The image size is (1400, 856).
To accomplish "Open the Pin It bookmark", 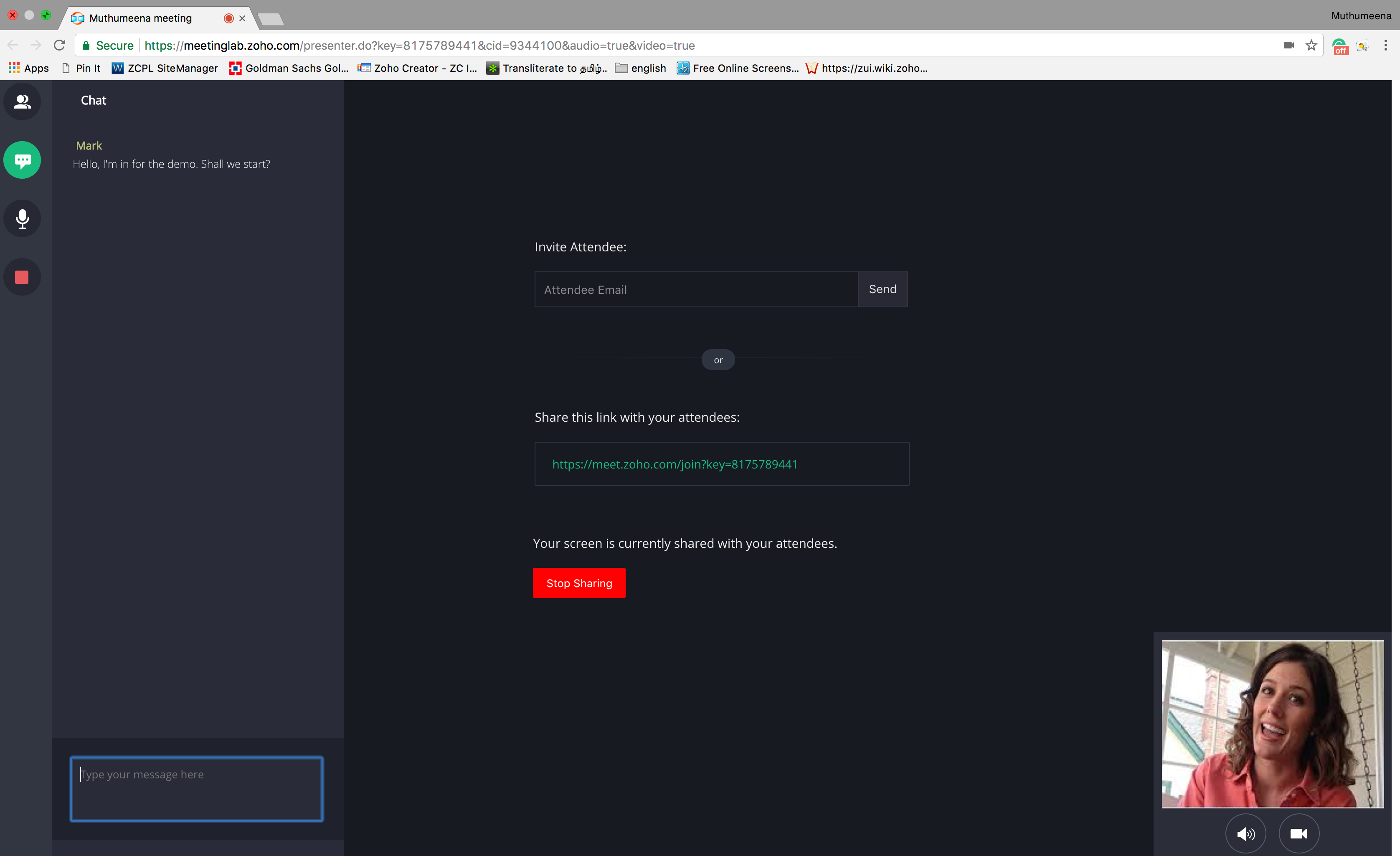I will click(x=81, y=68).
